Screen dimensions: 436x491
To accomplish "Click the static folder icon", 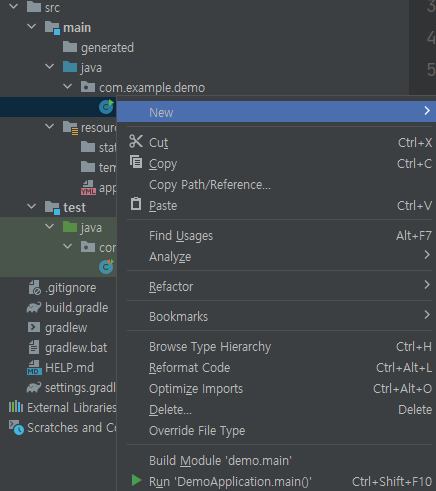I will coord(88,147).
